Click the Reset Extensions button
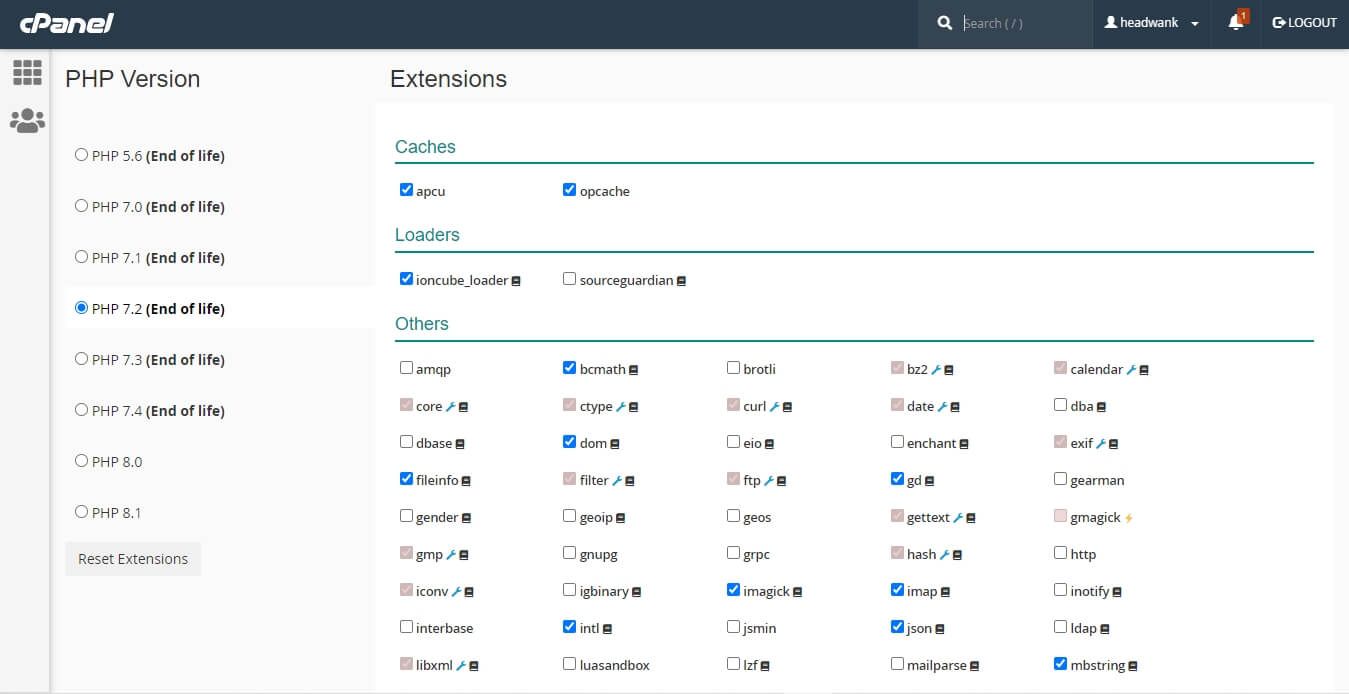This screenshot has height=694, width=1349. pyautogui.click(x=133, y=559)
